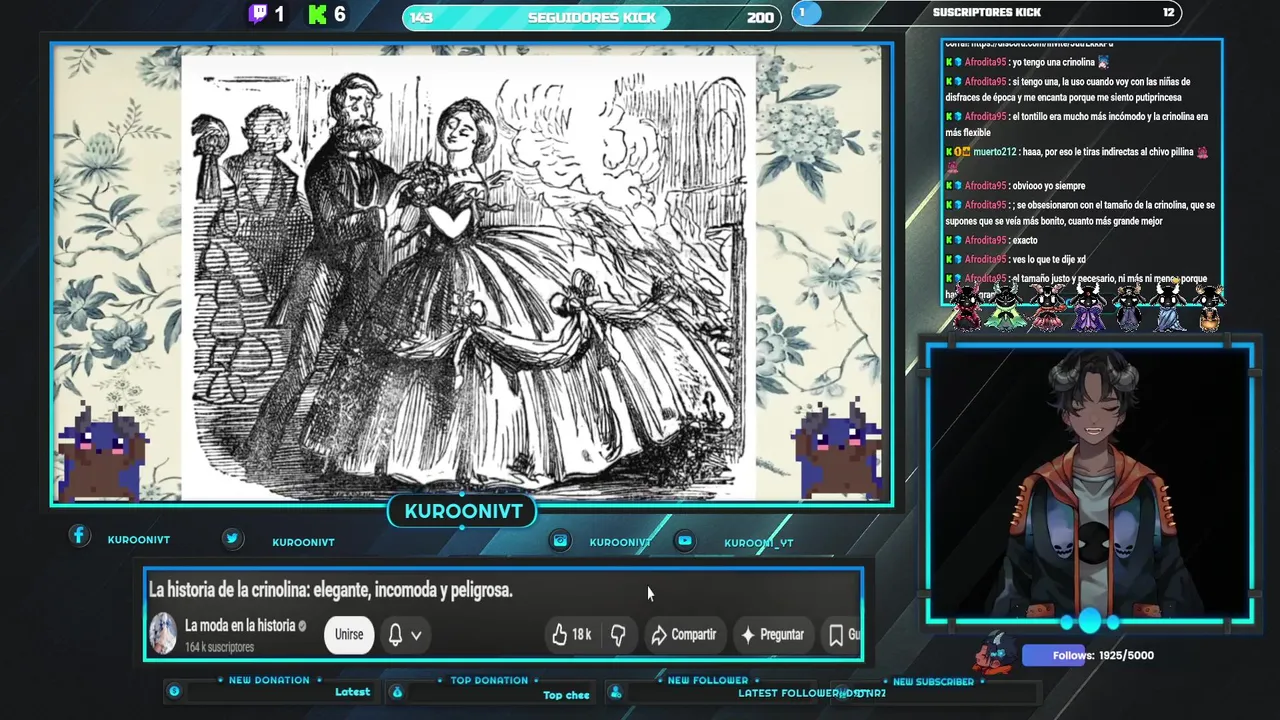1280x720 pixels.
Task: Click the YouTube icon beside KUROONI_VT
Action: 685,540
